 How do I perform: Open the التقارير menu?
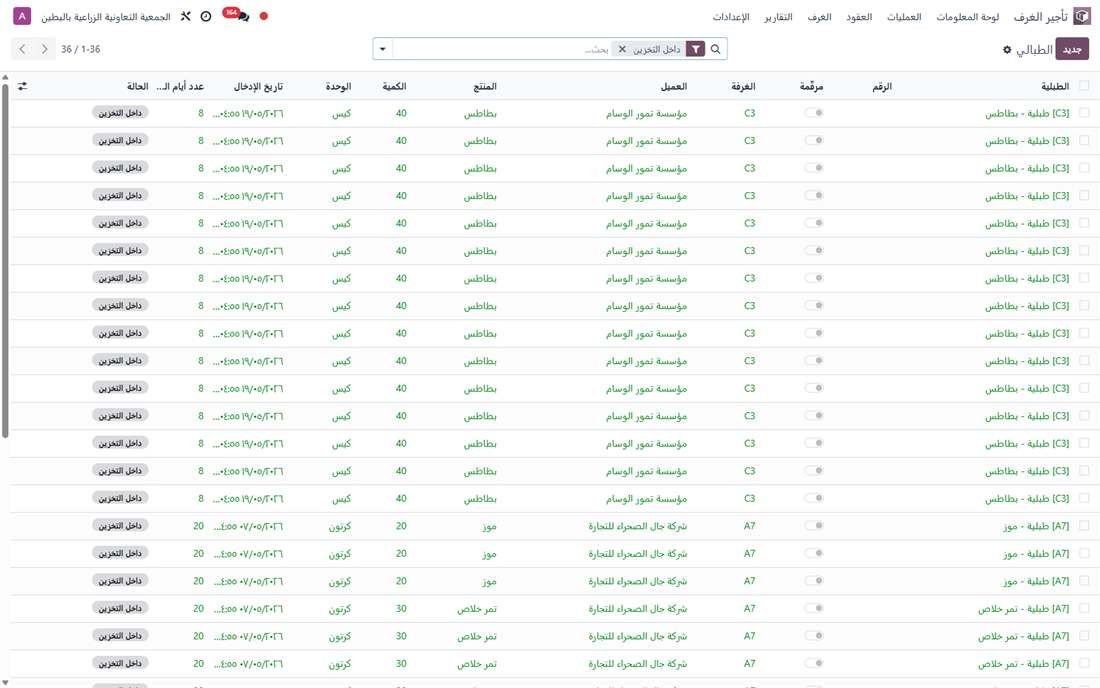coord(778,16)
